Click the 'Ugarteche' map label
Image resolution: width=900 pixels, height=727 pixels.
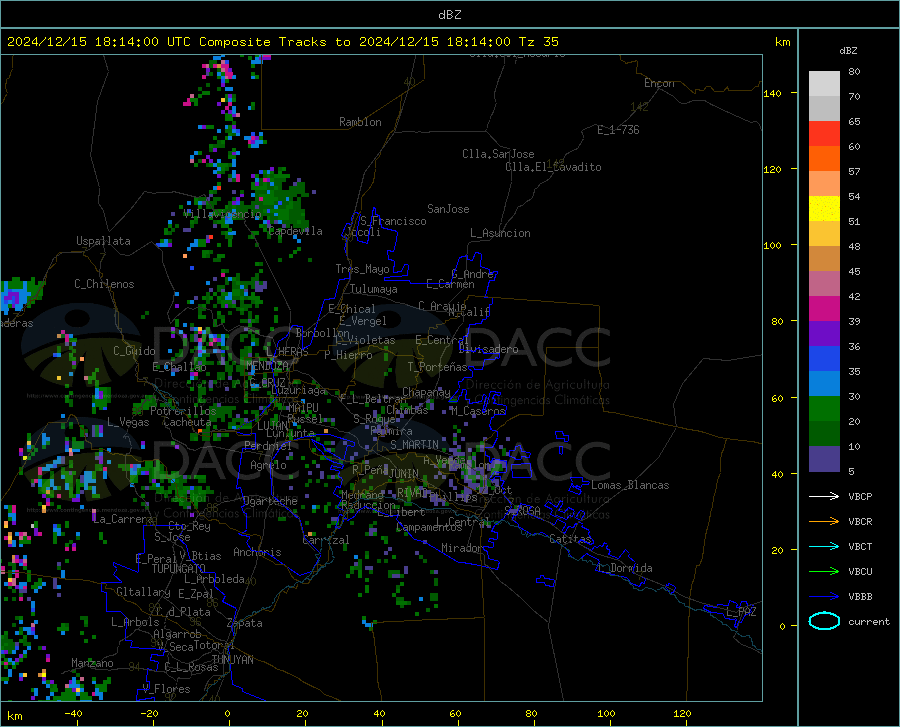[270, 501]
